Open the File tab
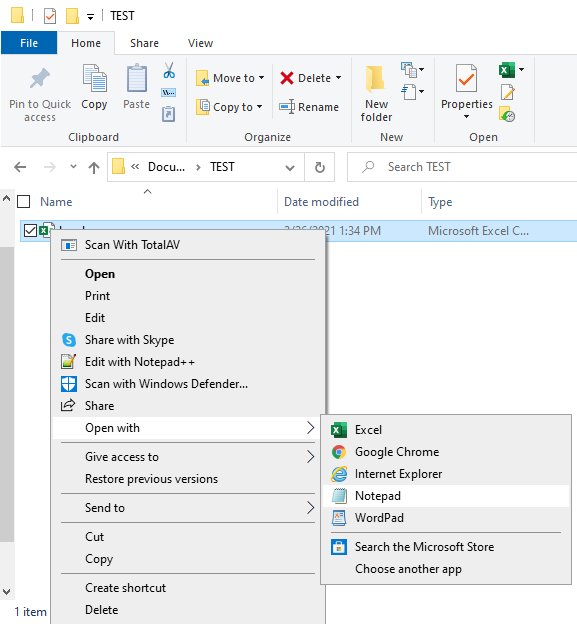577x624 pixels. click(29, 43)
